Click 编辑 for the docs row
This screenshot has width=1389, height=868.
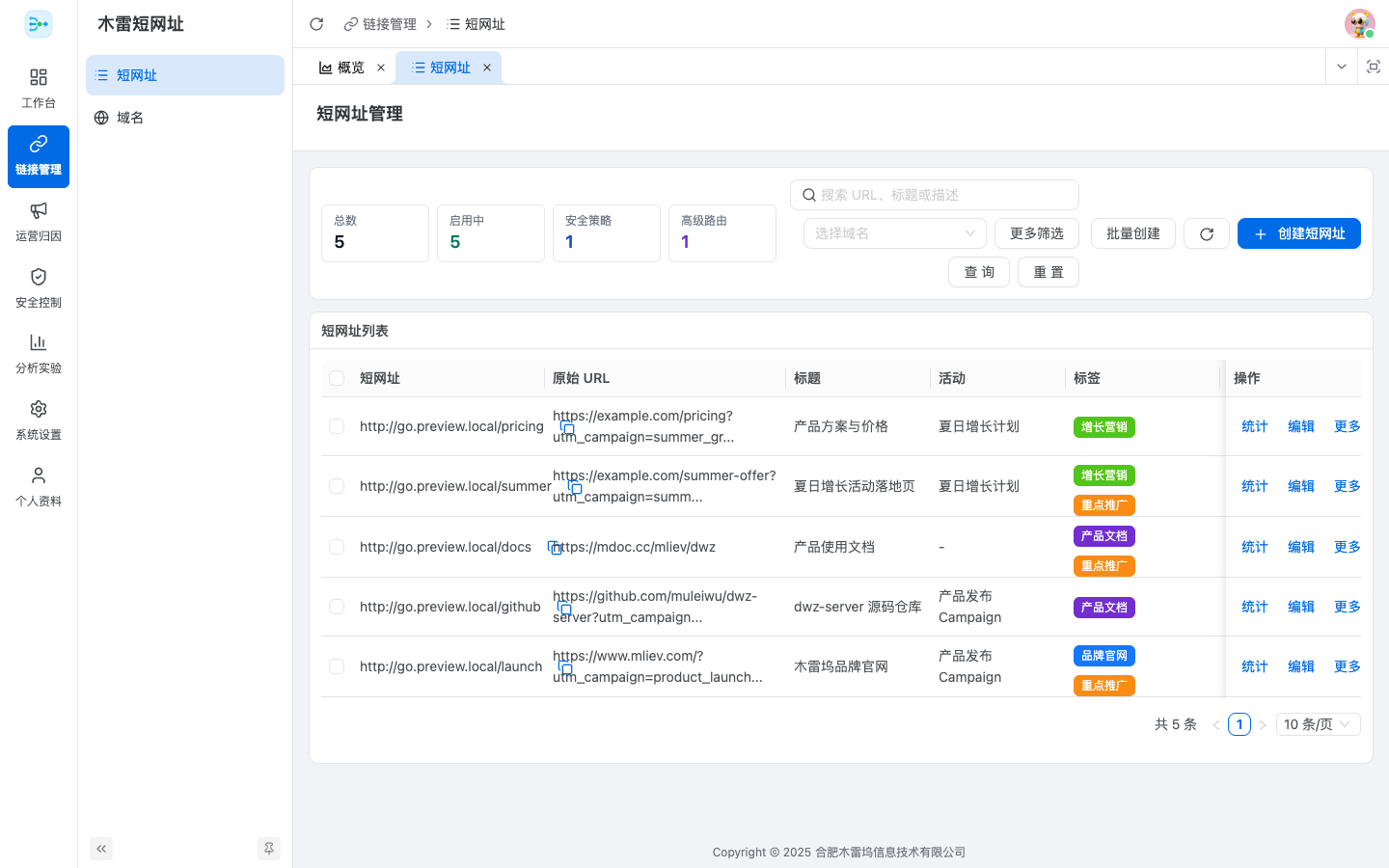click(1301, 547)
